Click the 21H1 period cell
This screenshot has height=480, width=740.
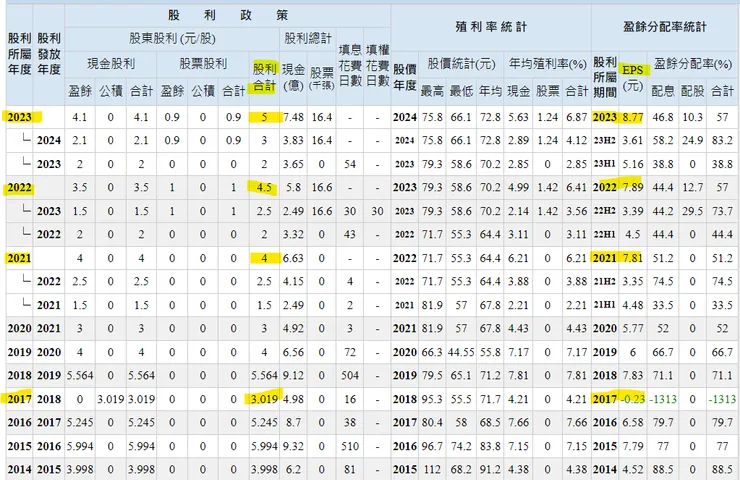(x=605, y=305)
